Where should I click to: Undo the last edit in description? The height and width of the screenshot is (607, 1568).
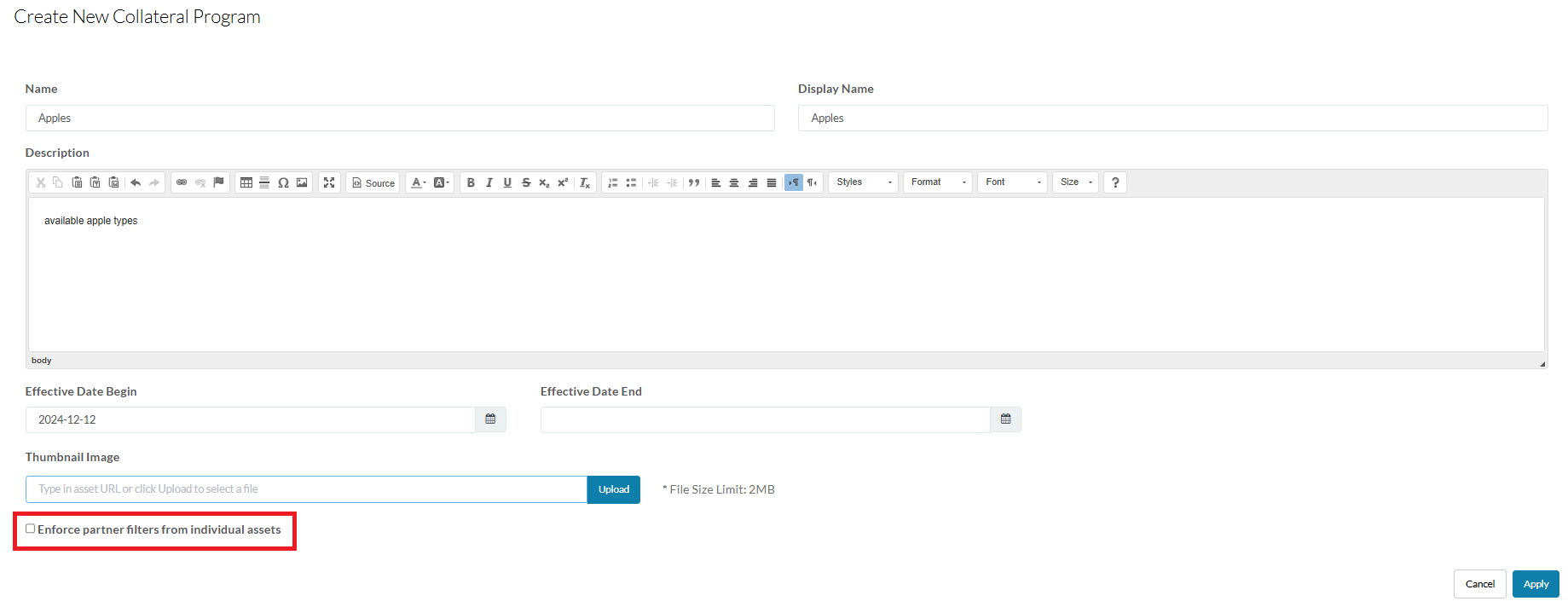click(136, 182)
